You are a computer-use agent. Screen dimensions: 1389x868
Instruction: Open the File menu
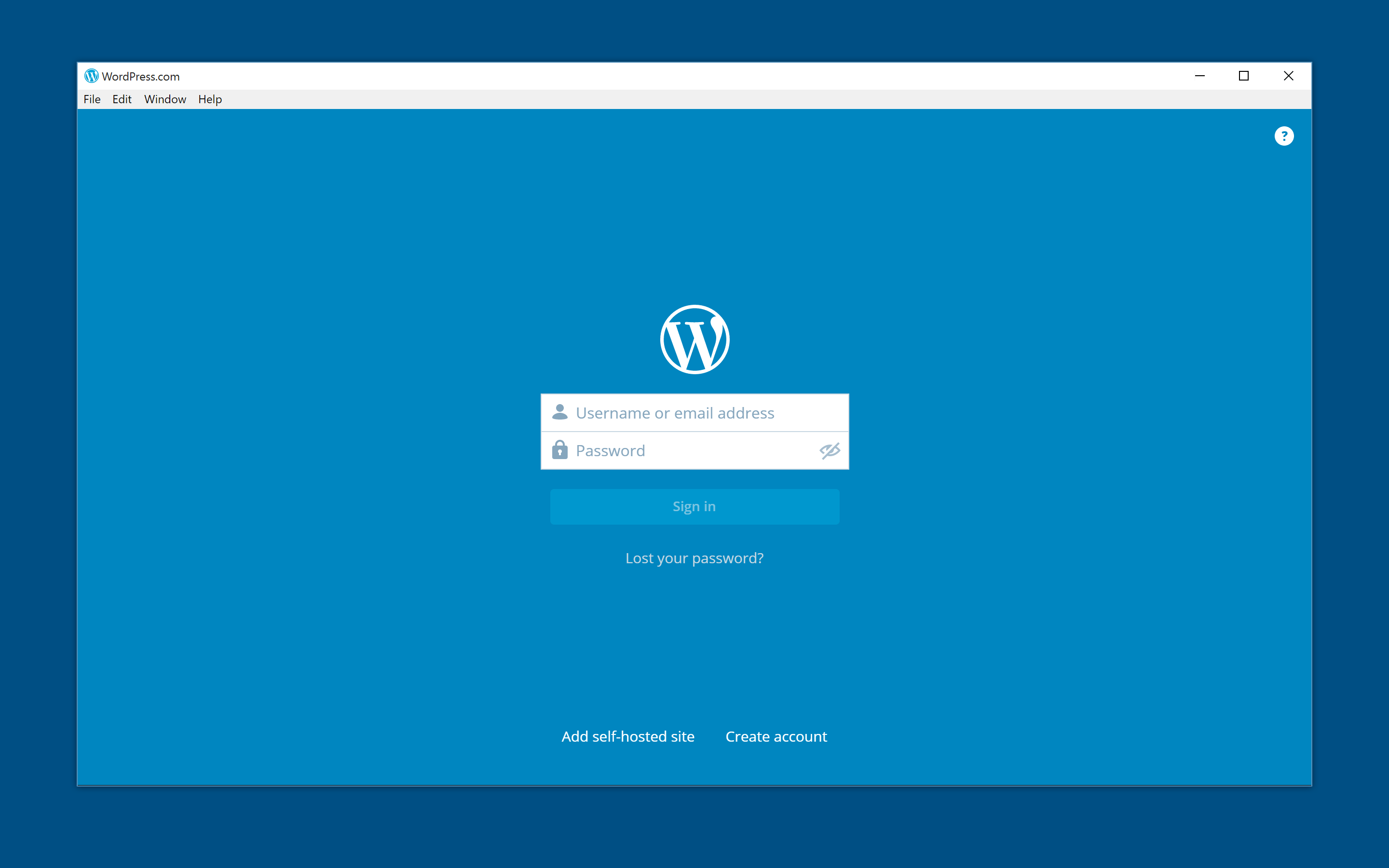92,99
